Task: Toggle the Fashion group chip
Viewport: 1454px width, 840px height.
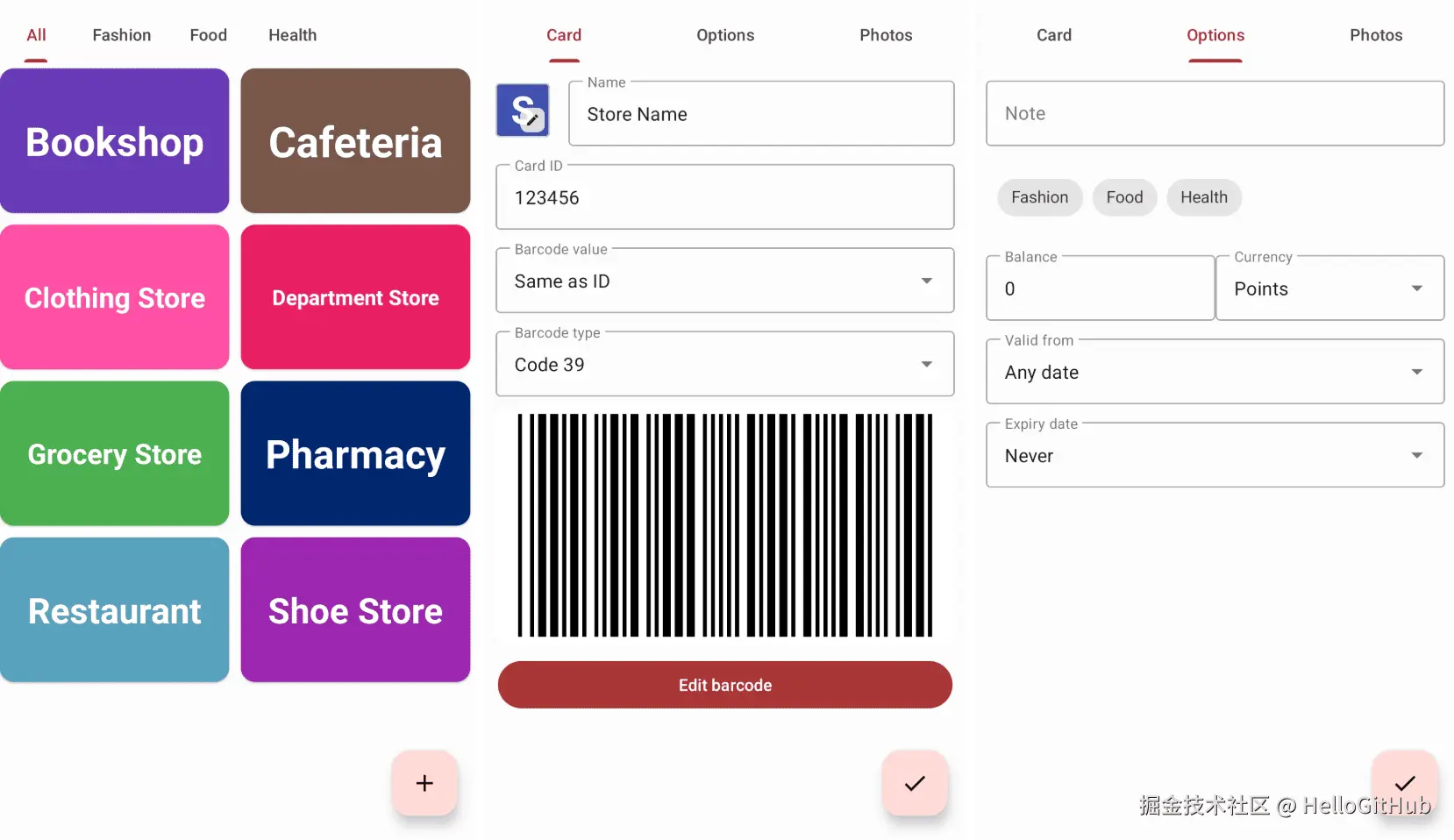Action: pyautogui.click(x=1039, y=197)
